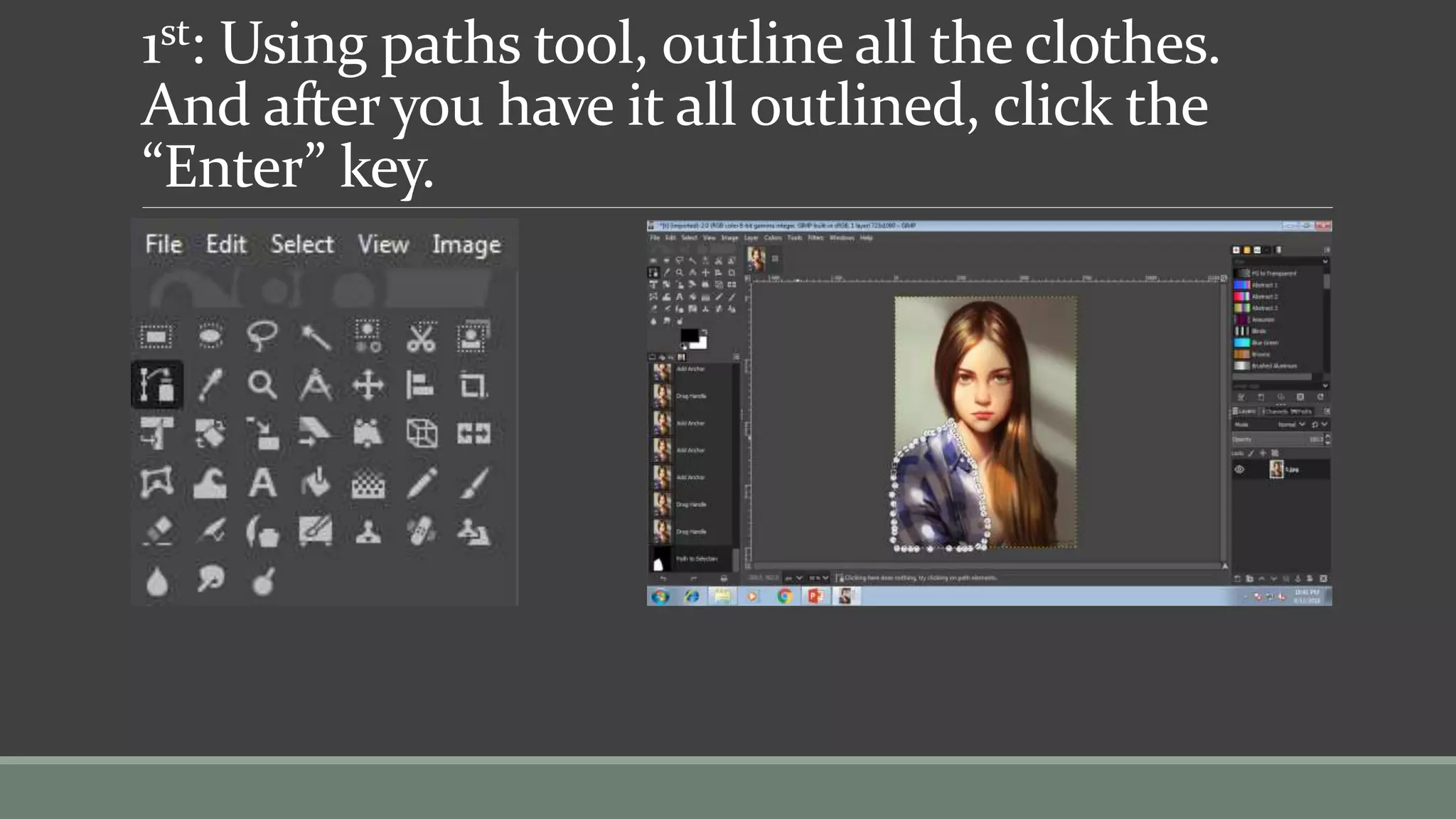Viewport: 1456px width, 819px height.
Task: Pick Crop tool in the enlarged toolbox
Action: (473, 385)
